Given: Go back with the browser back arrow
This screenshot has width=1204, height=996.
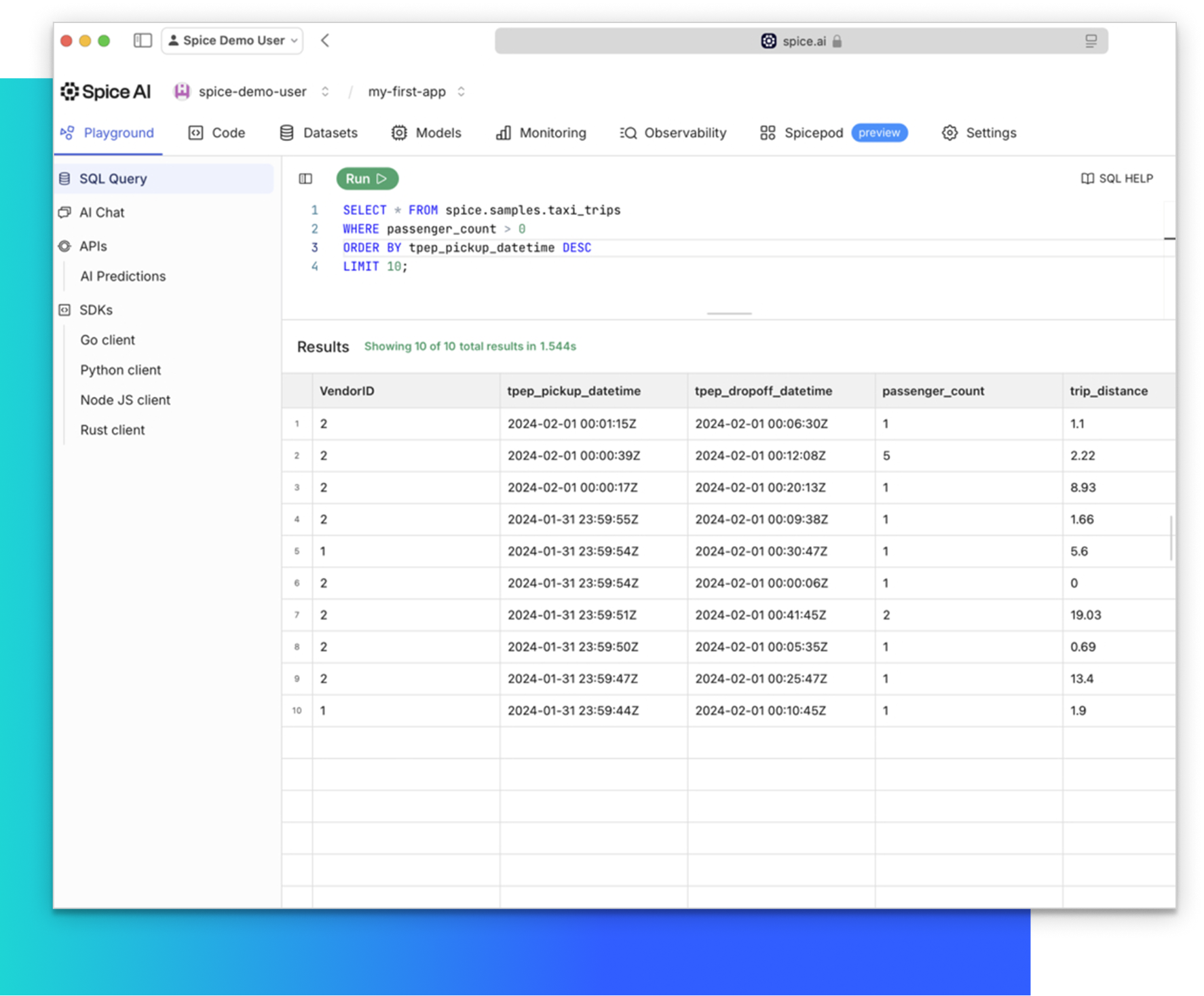Looking at the screenshot, I should click(325, 41).
